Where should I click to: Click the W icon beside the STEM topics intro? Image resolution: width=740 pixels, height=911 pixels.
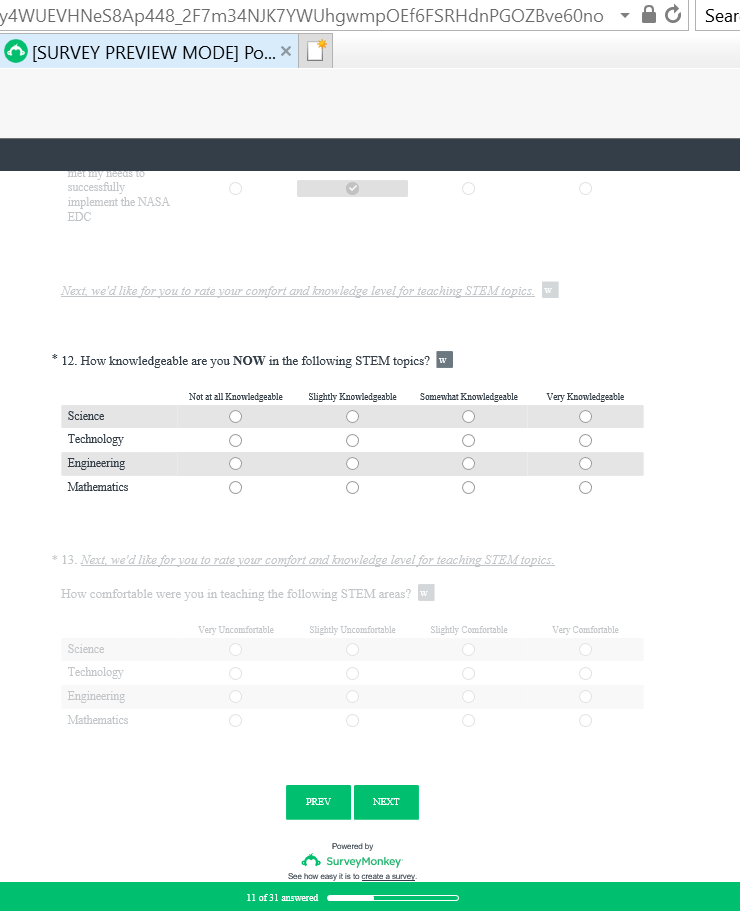click(x=550, y=290)
